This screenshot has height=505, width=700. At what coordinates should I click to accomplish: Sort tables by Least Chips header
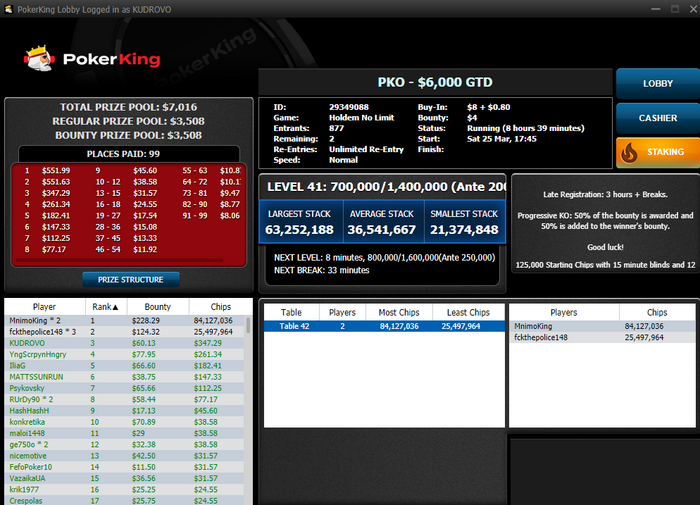point(468,313)
